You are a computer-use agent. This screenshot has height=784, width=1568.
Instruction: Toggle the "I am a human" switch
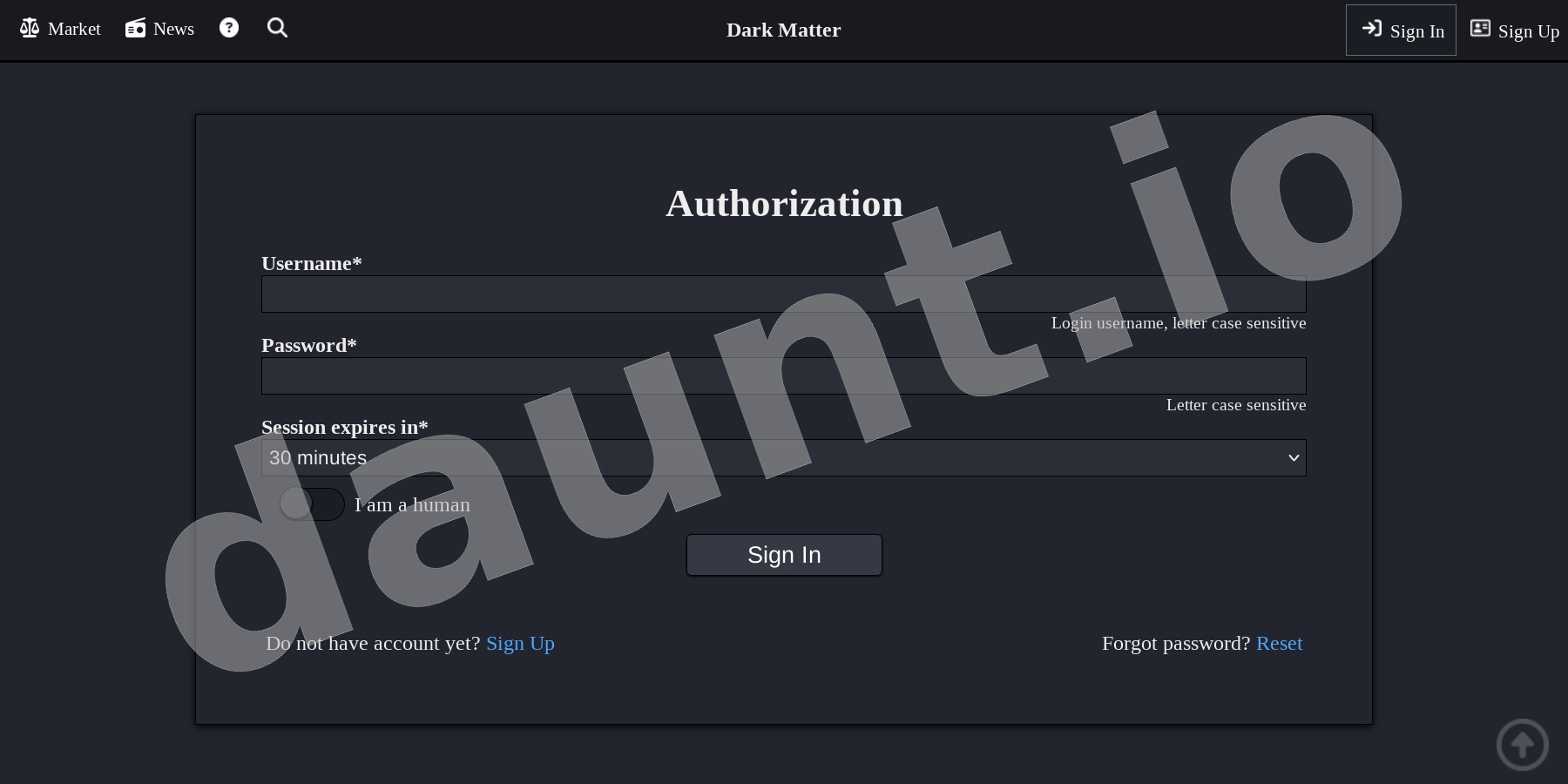pyautogui.click(x=312, y=504)
